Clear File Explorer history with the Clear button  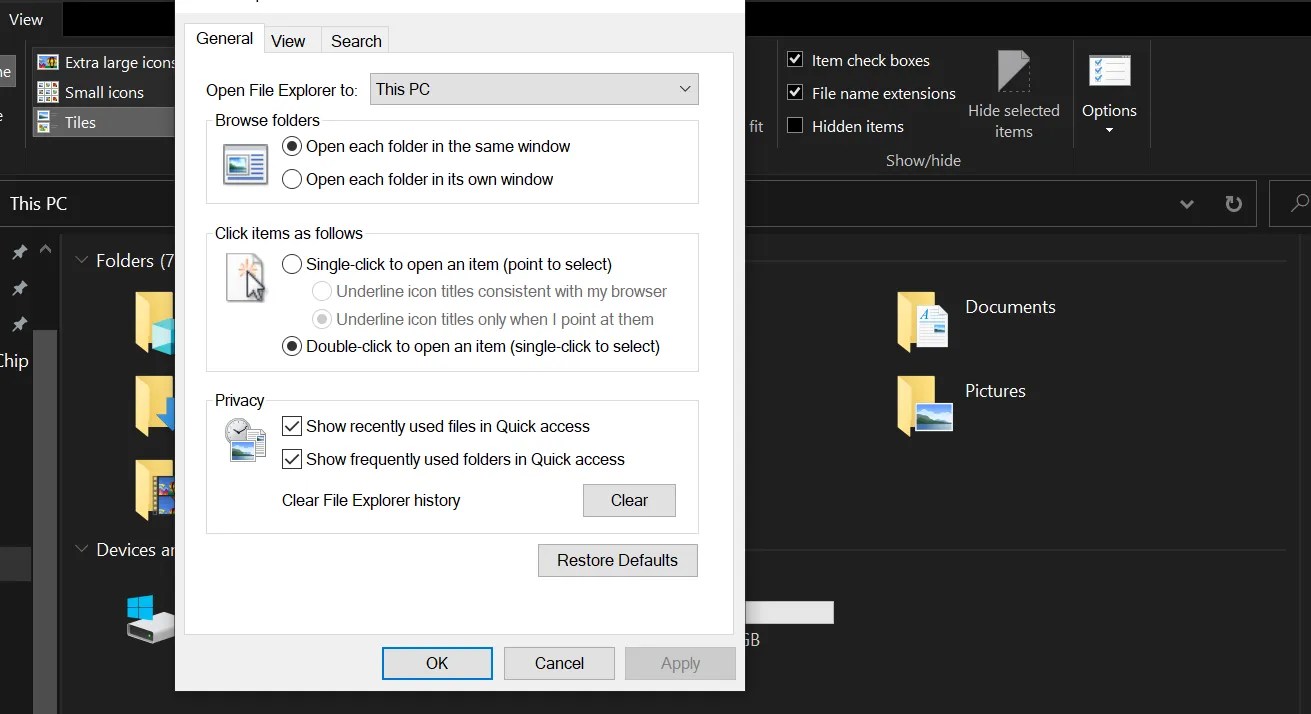(629, 500)
